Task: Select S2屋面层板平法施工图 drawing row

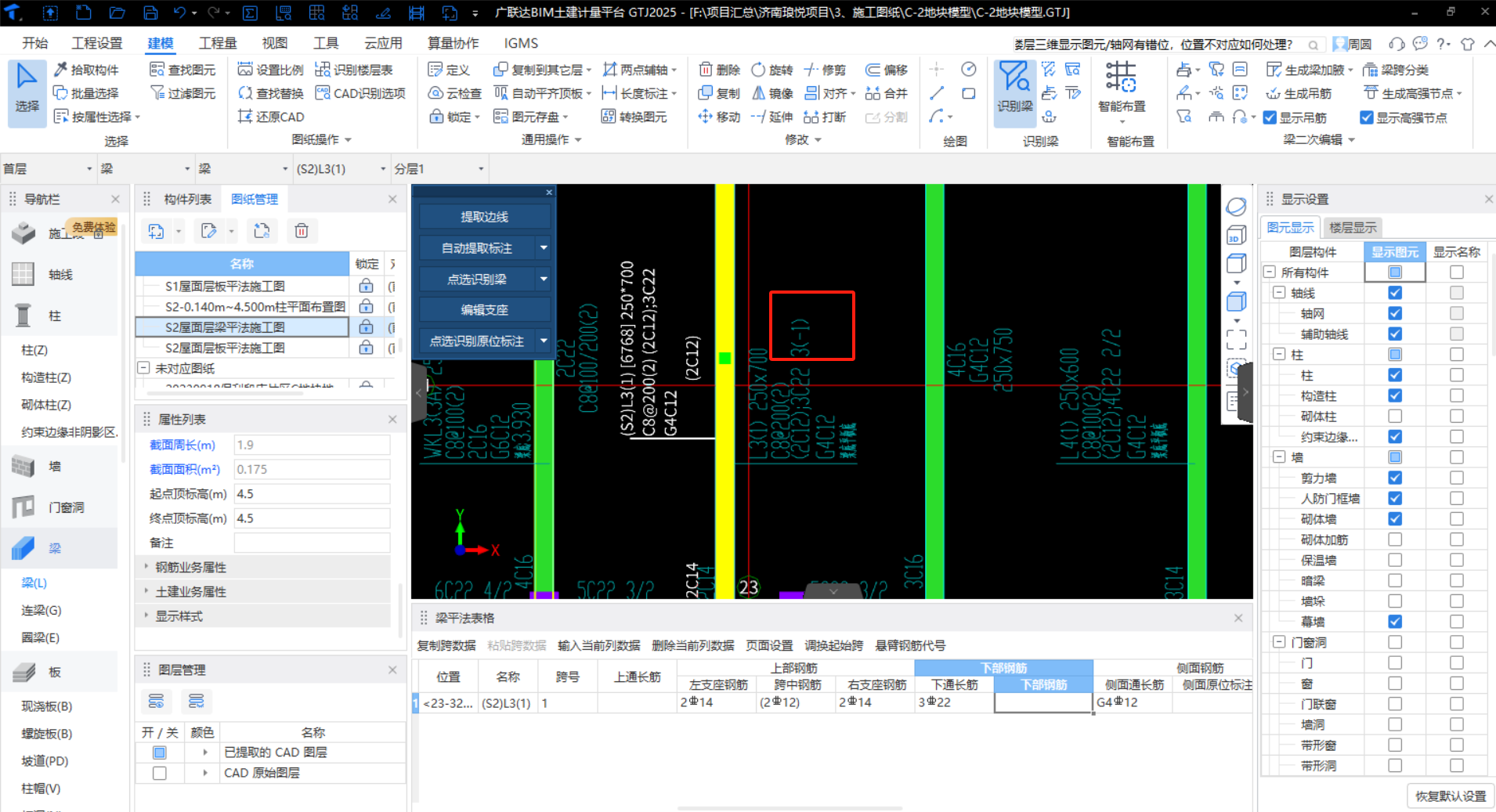Action: pos(242,348)
